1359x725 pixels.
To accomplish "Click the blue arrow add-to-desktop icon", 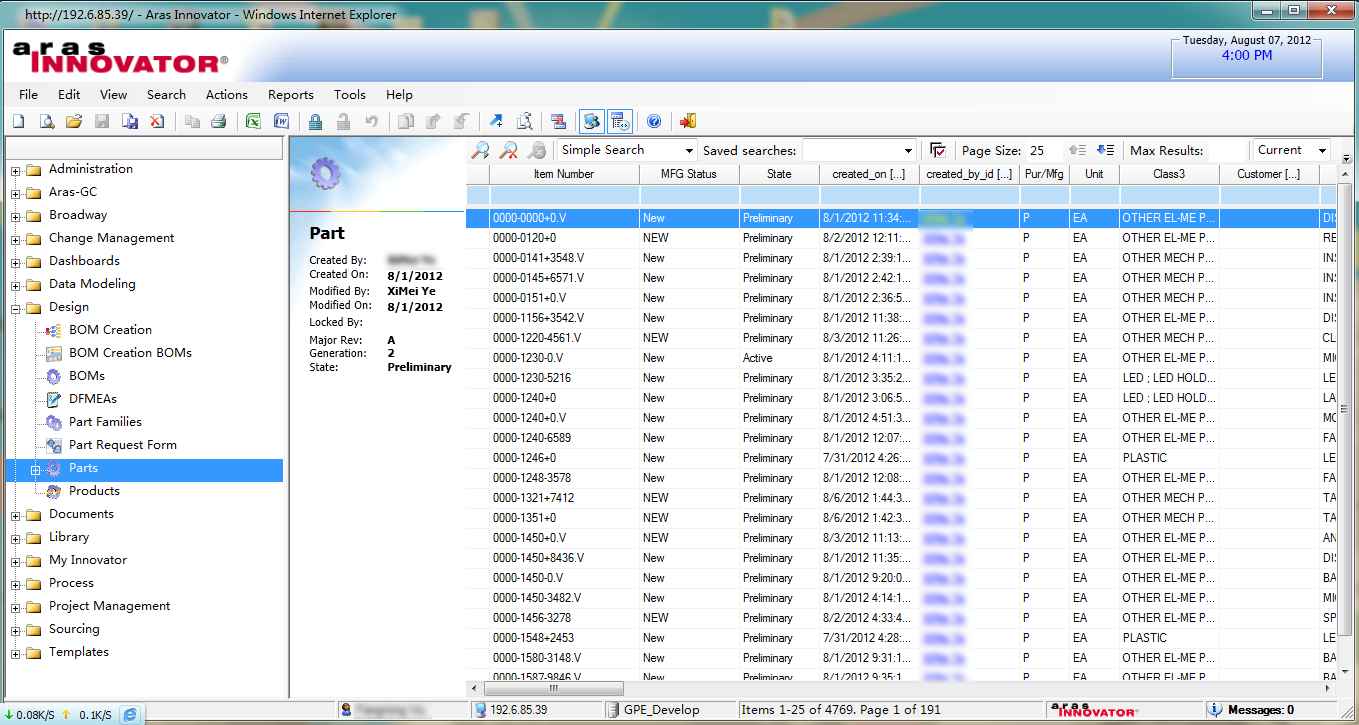I will pyautogui.click(x=496, y=122).
